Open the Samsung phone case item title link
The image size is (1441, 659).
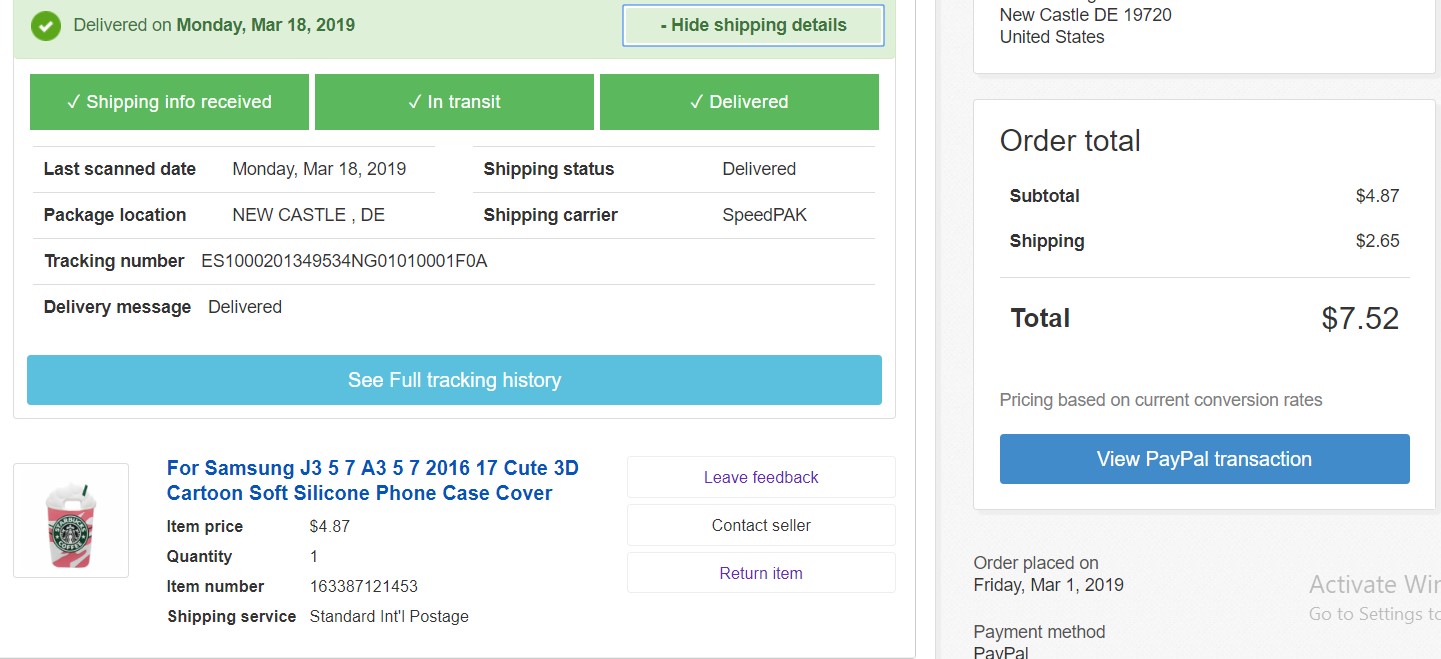(372, 480)
